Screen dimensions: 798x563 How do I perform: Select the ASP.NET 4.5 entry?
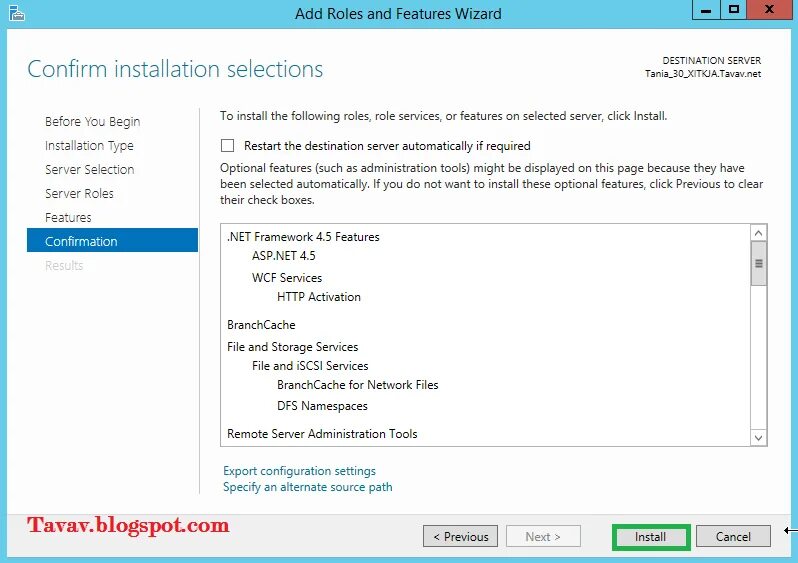pyautogui.click(x=283, y=256)
